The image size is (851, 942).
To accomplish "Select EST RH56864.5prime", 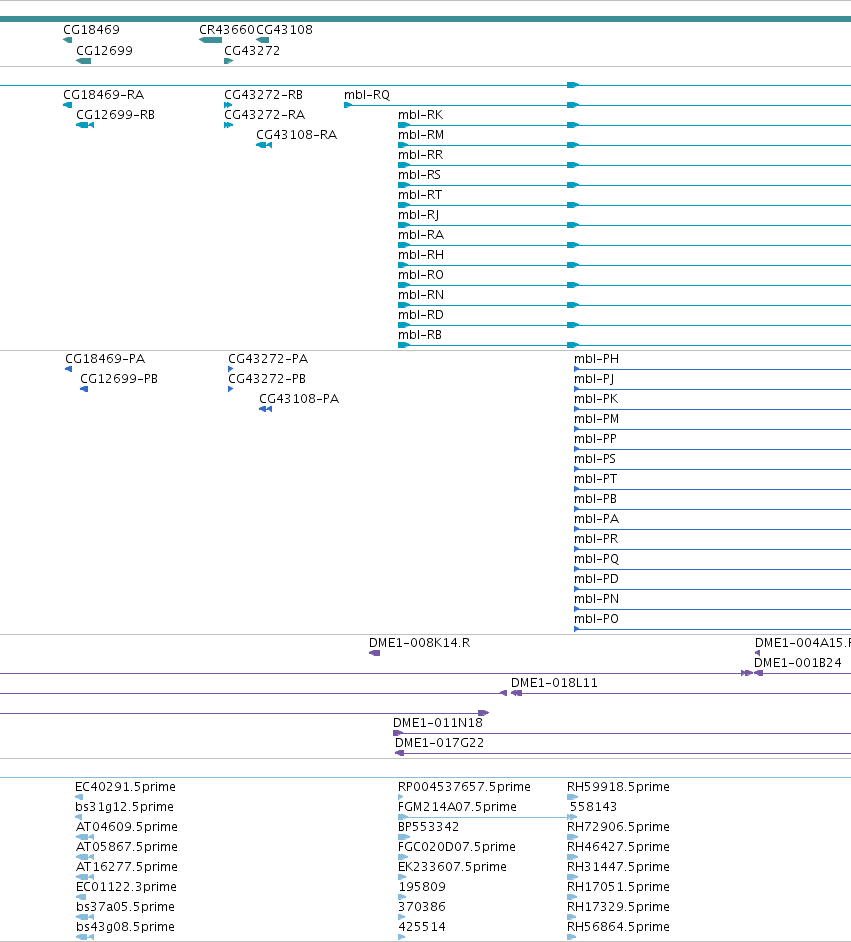I will pos(618,926).
